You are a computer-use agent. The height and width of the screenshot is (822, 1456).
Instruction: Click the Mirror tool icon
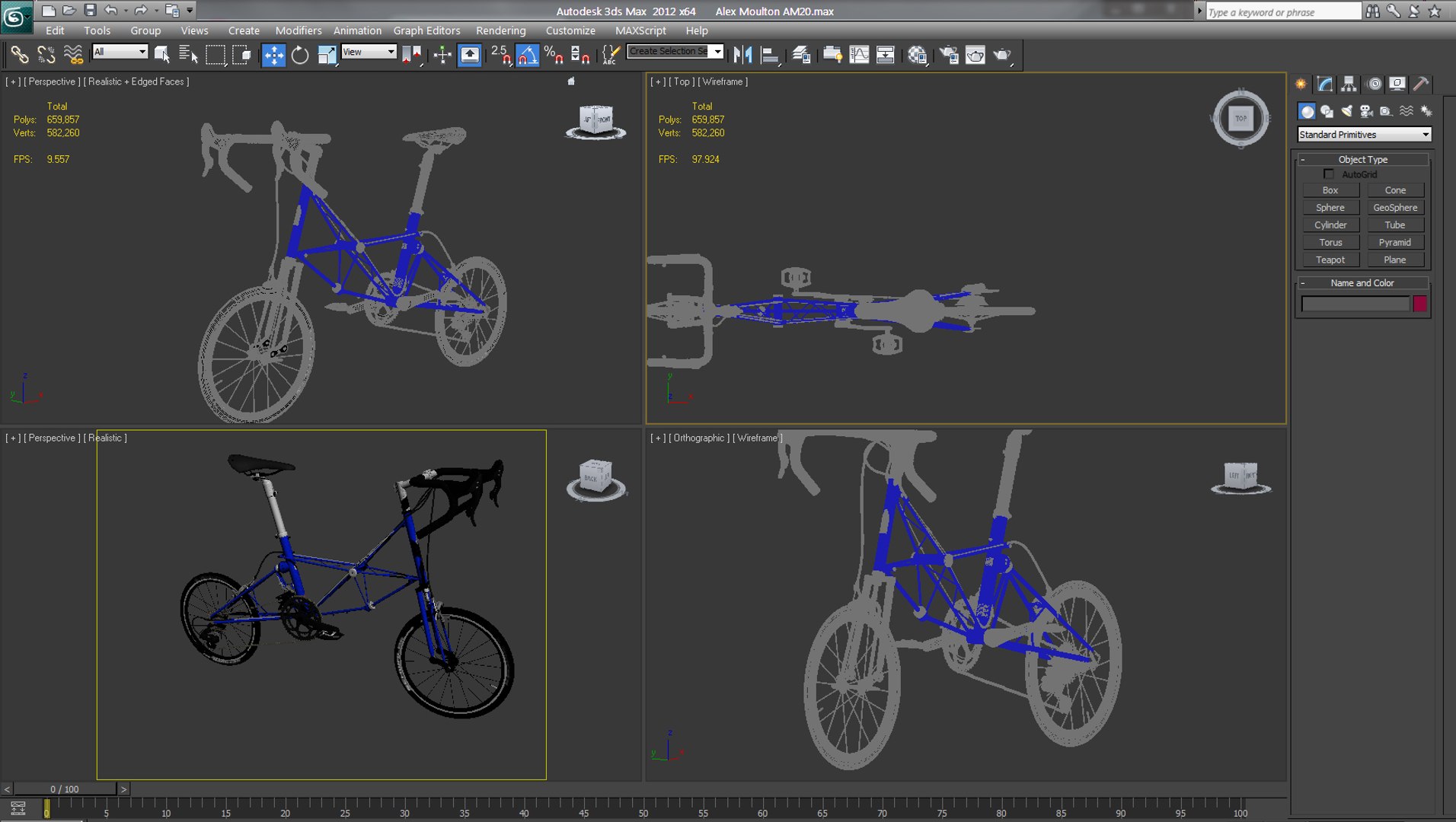(742, 55)
